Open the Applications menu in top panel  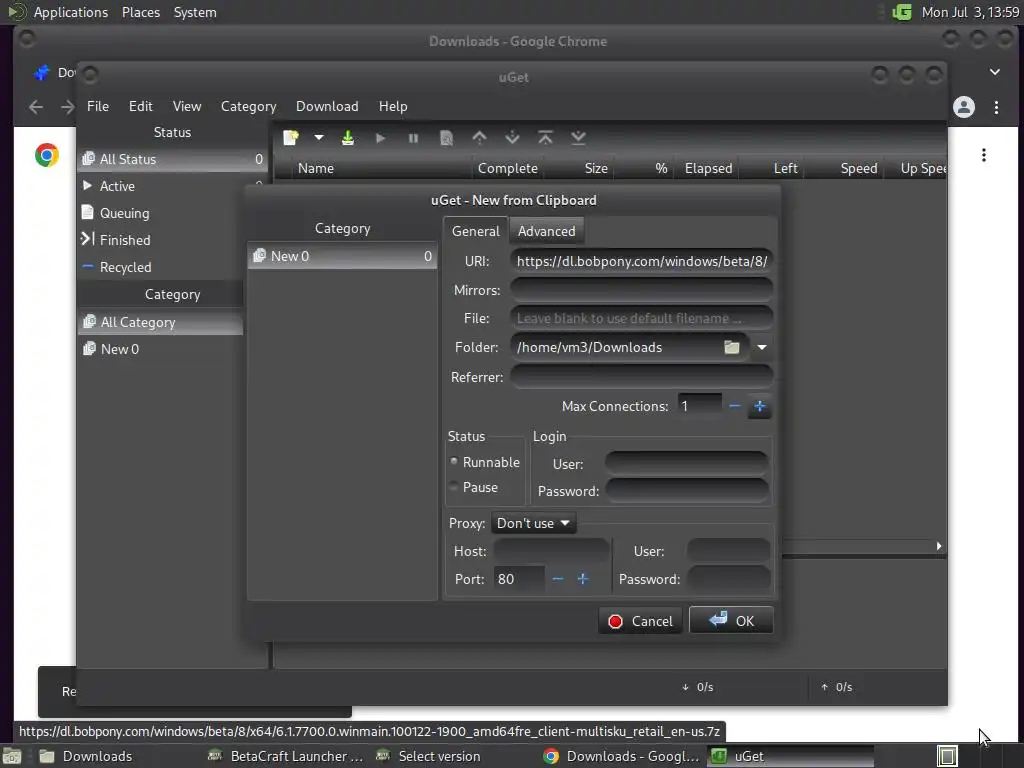click(x=71, y=12)
